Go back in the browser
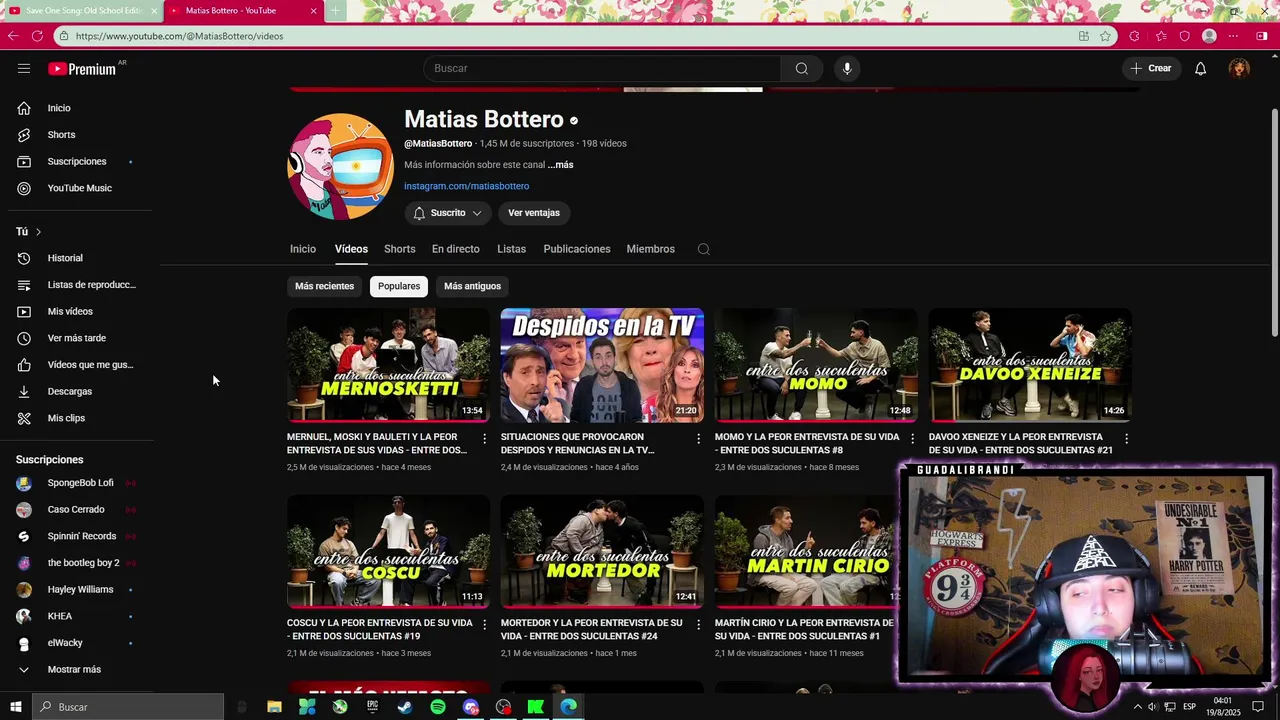Image resolution: width=1280 pixels, height=720 pixels. coord(13,36)
